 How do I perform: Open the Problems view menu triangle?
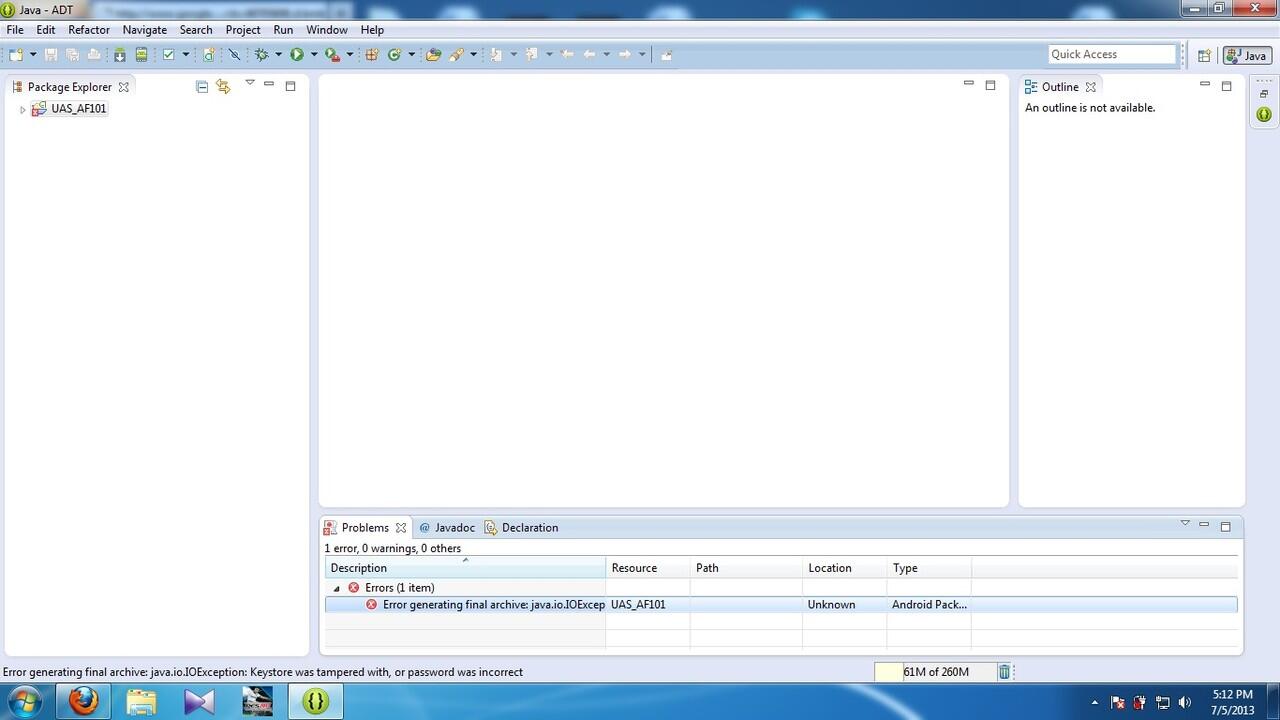1185,523
